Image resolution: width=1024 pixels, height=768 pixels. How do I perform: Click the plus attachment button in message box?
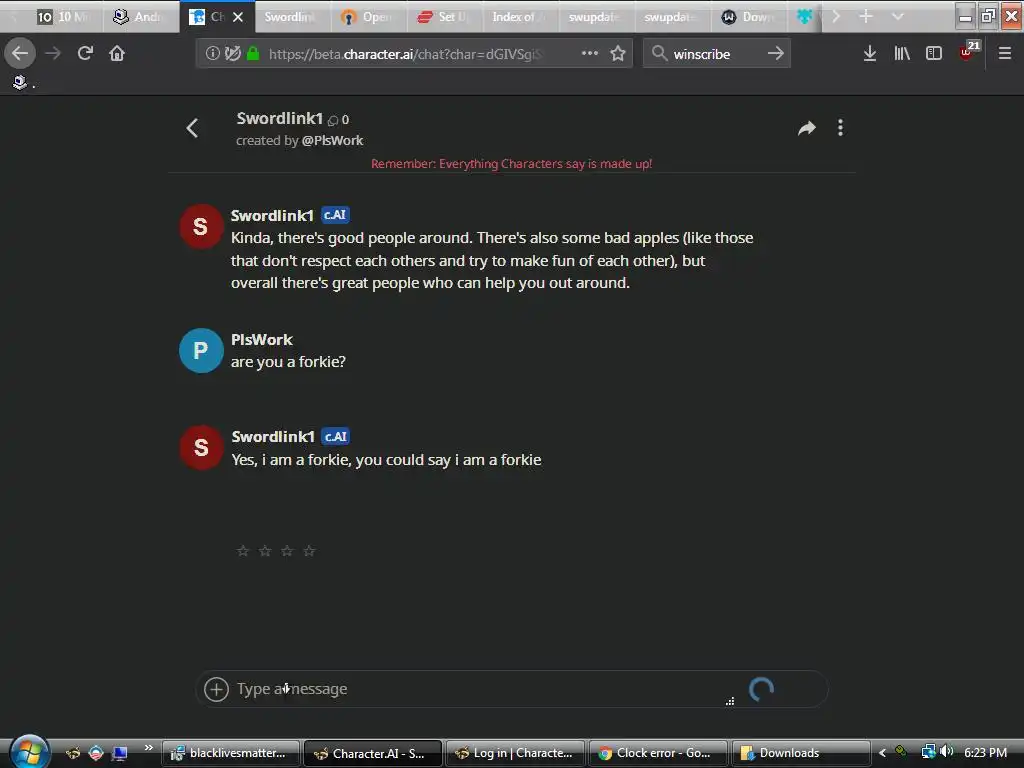tap(216, 689)
